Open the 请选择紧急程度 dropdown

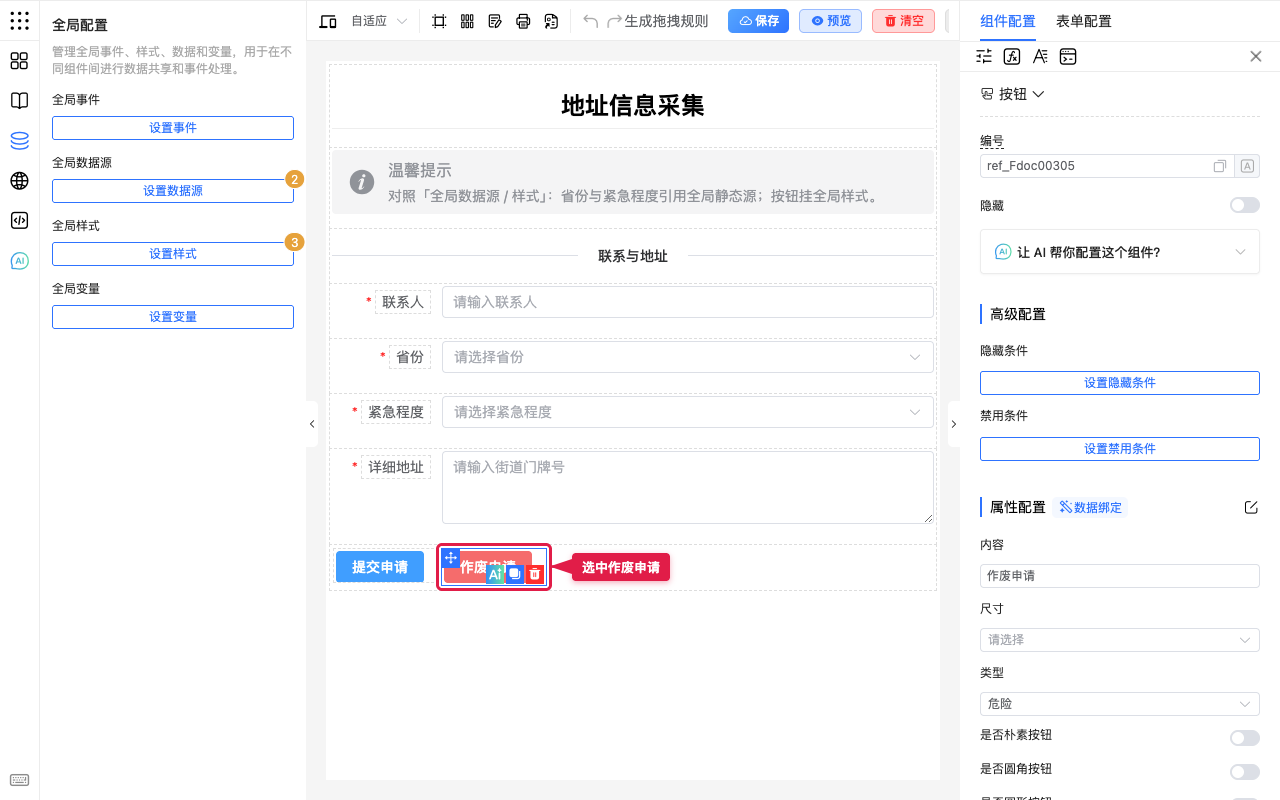688,412
